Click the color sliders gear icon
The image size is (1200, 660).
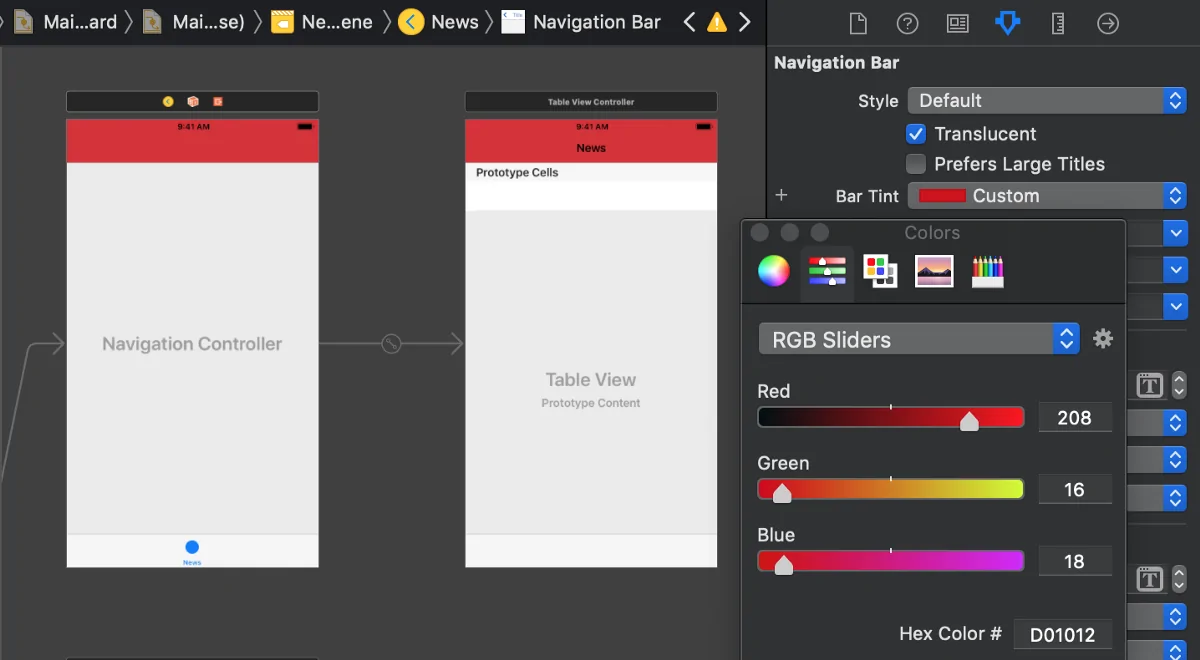[1103, 339]
